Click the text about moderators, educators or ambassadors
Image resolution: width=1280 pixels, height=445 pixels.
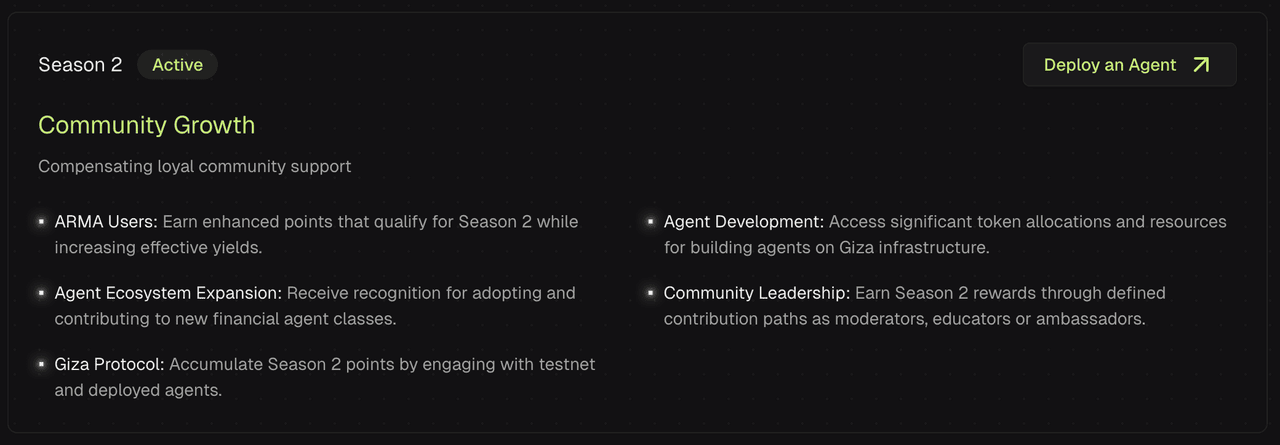pyautogui.click(x=905, y=306)
